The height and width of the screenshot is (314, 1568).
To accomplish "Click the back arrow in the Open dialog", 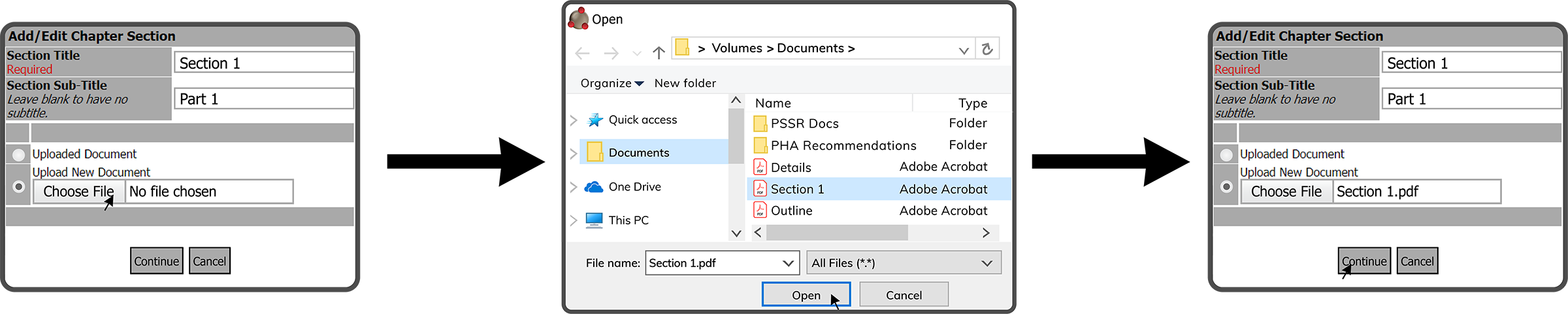I will 582,53.
